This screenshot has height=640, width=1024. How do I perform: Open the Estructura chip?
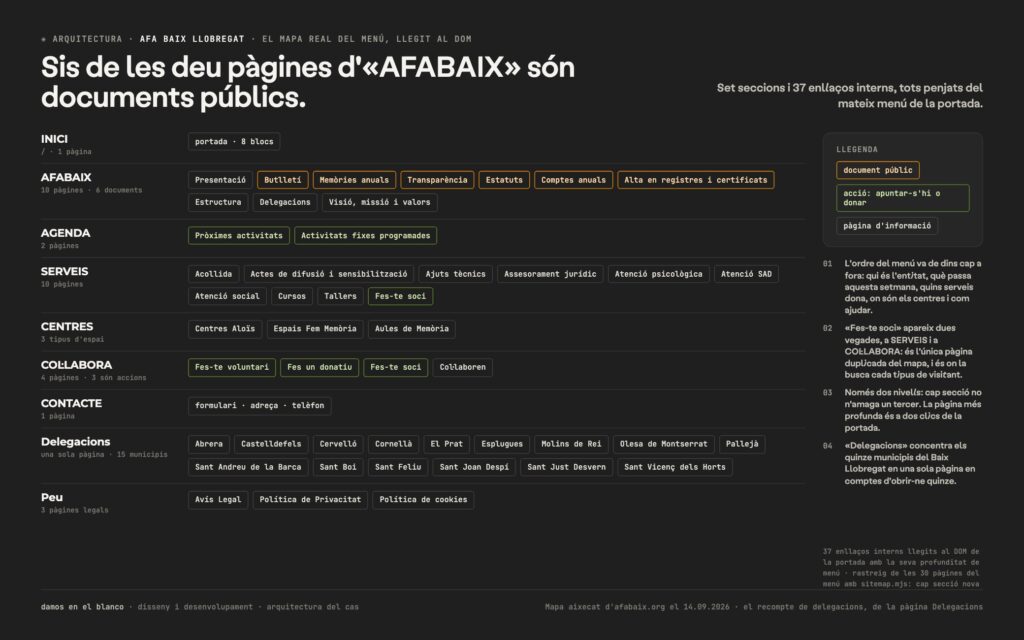218,202
